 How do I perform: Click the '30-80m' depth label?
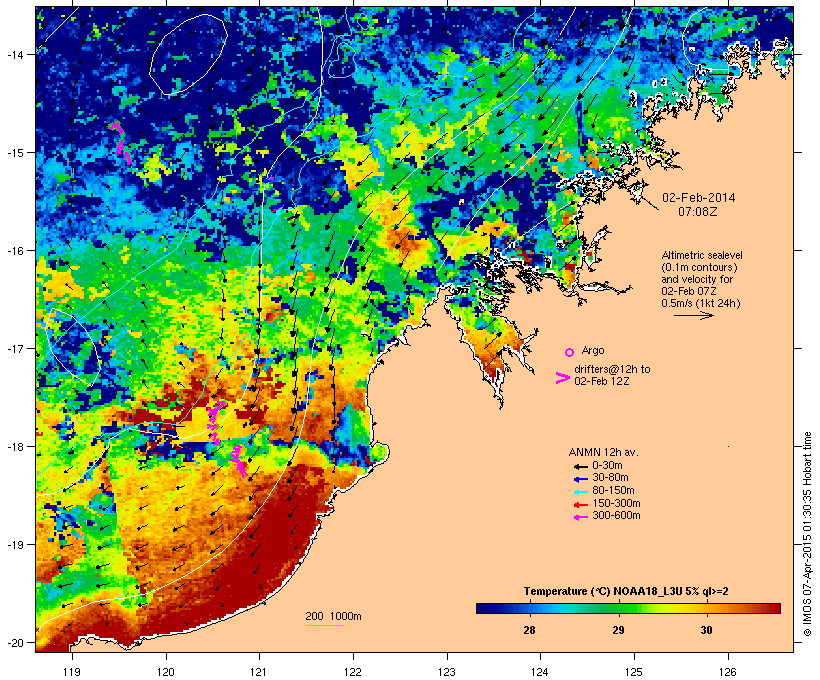coord(610,478)
